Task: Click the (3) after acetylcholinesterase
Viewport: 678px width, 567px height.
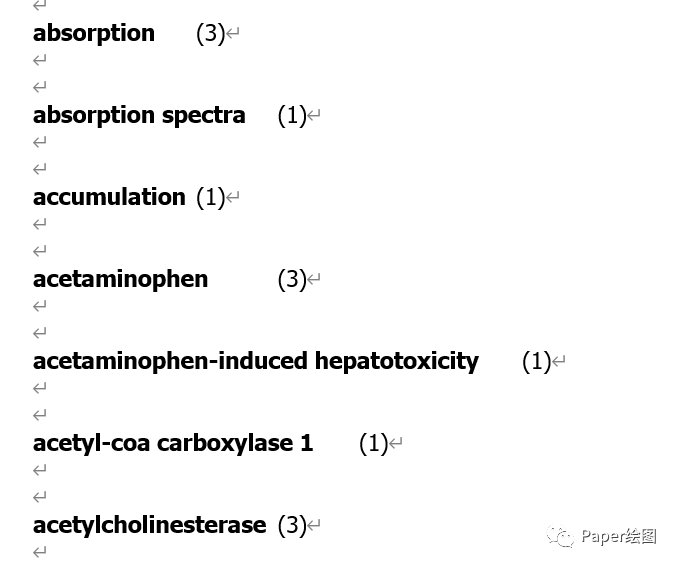Action: (x=292, y=525)
